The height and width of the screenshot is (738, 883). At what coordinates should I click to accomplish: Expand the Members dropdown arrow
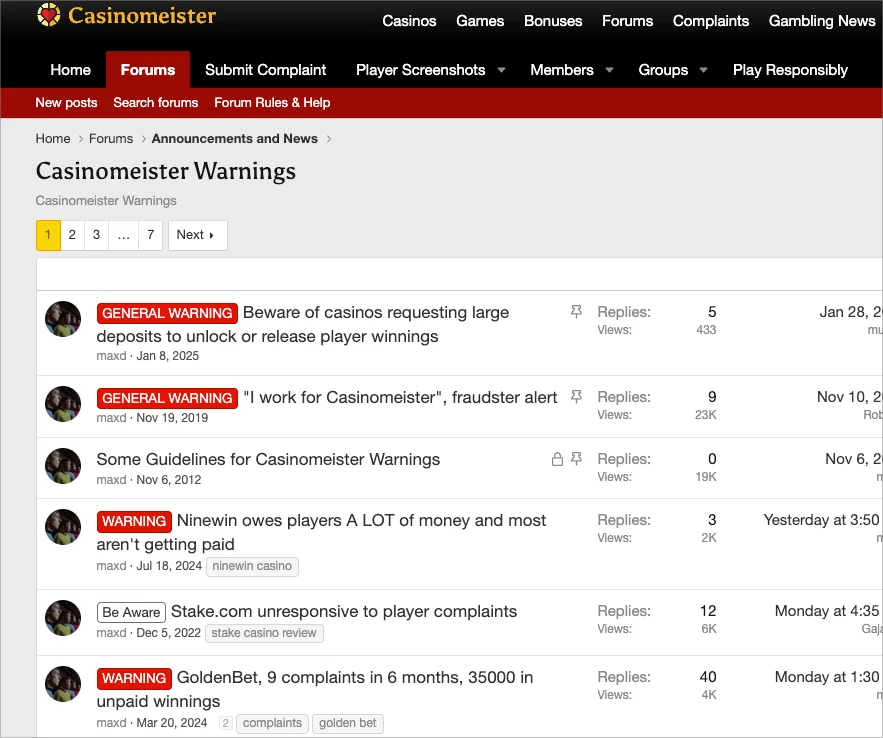[x=609, y=70]
